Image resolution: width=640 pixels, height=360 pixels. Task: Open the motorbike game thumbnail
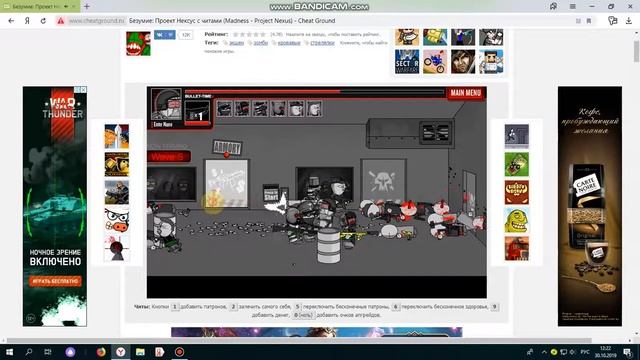click(435, 62)
